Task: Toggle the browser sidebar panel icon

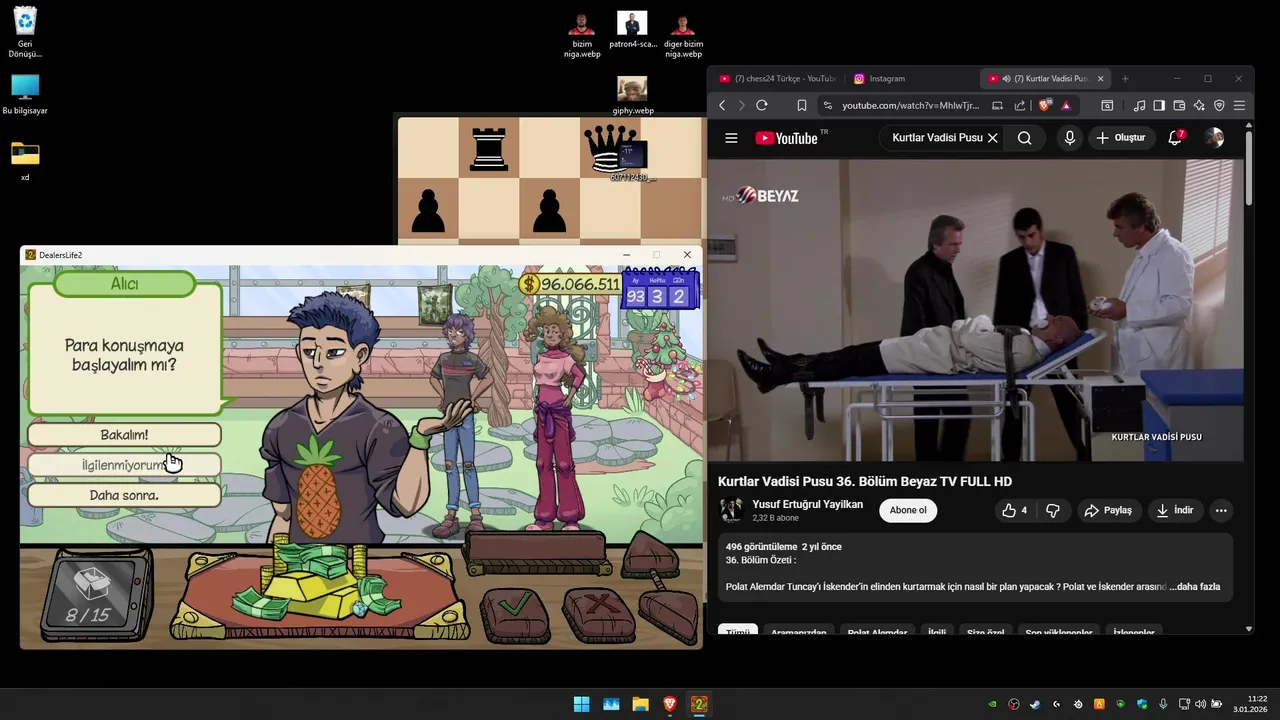Action: [1159, 105]
